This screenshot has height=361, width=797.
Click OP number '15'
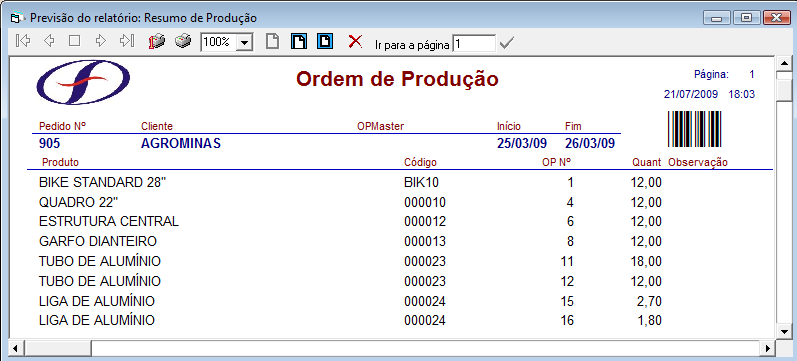click(567, 302)
